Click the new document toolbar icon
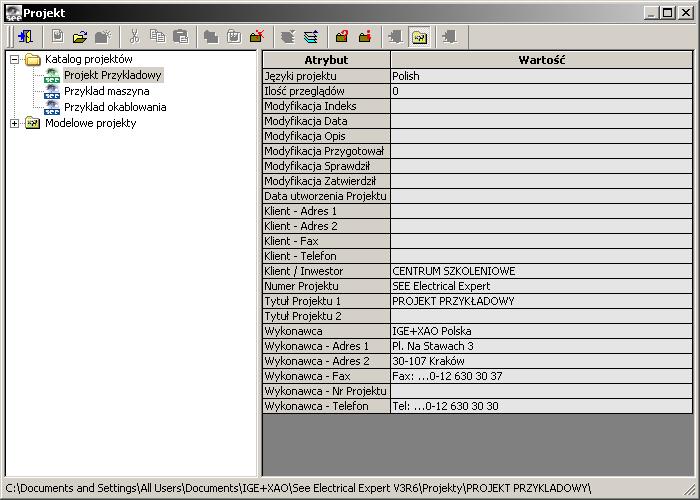This screenshot has height=500, width=700. coord(57,37)
